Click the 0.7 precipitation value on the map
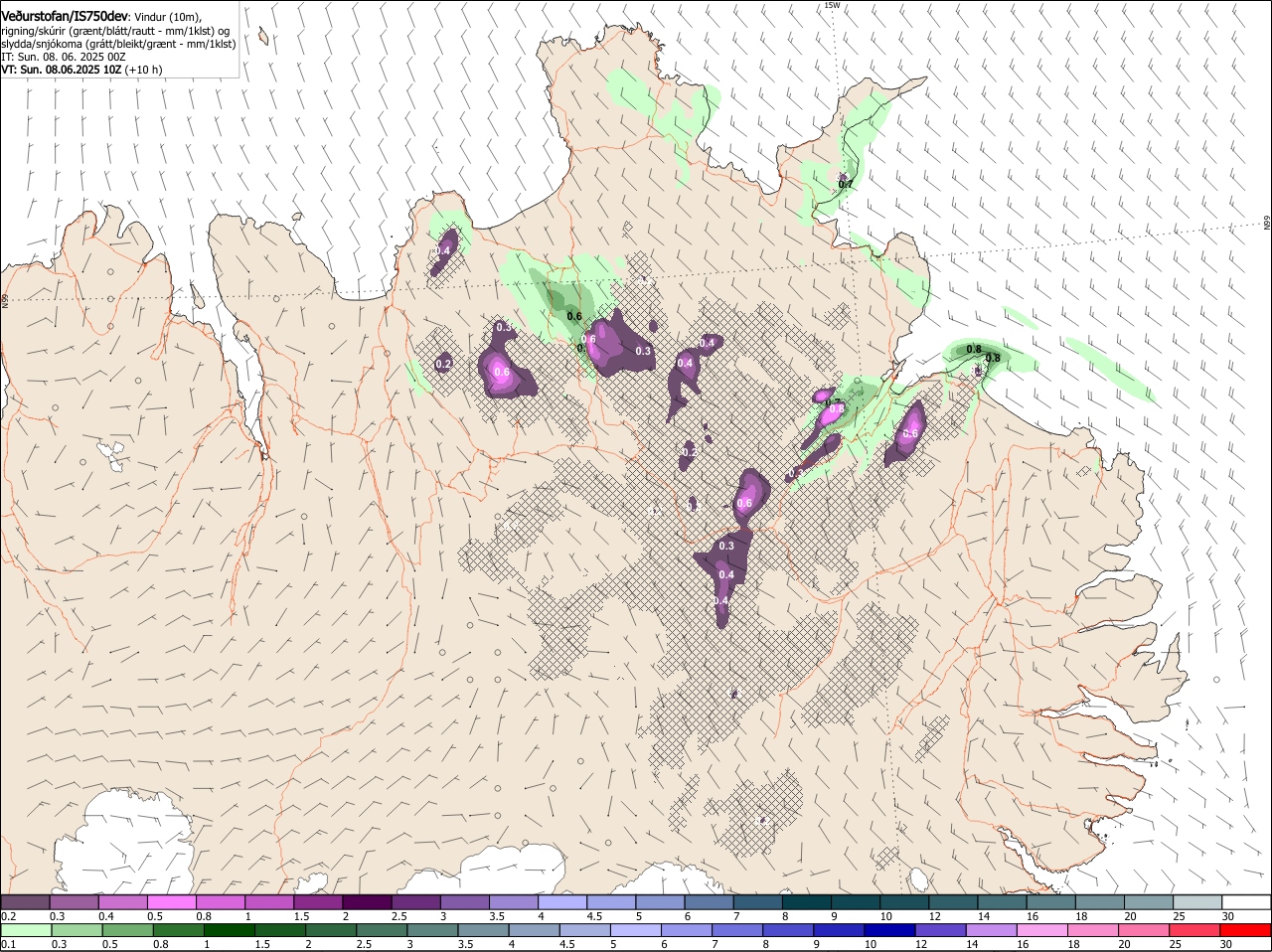The image size is (1272, 952). 846,184
